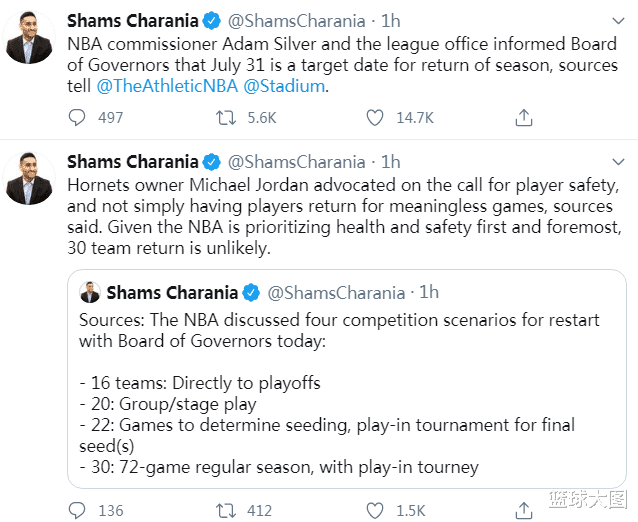
Task: Retweet the July 31 return tweet
Action: click(x=226, y=118)
